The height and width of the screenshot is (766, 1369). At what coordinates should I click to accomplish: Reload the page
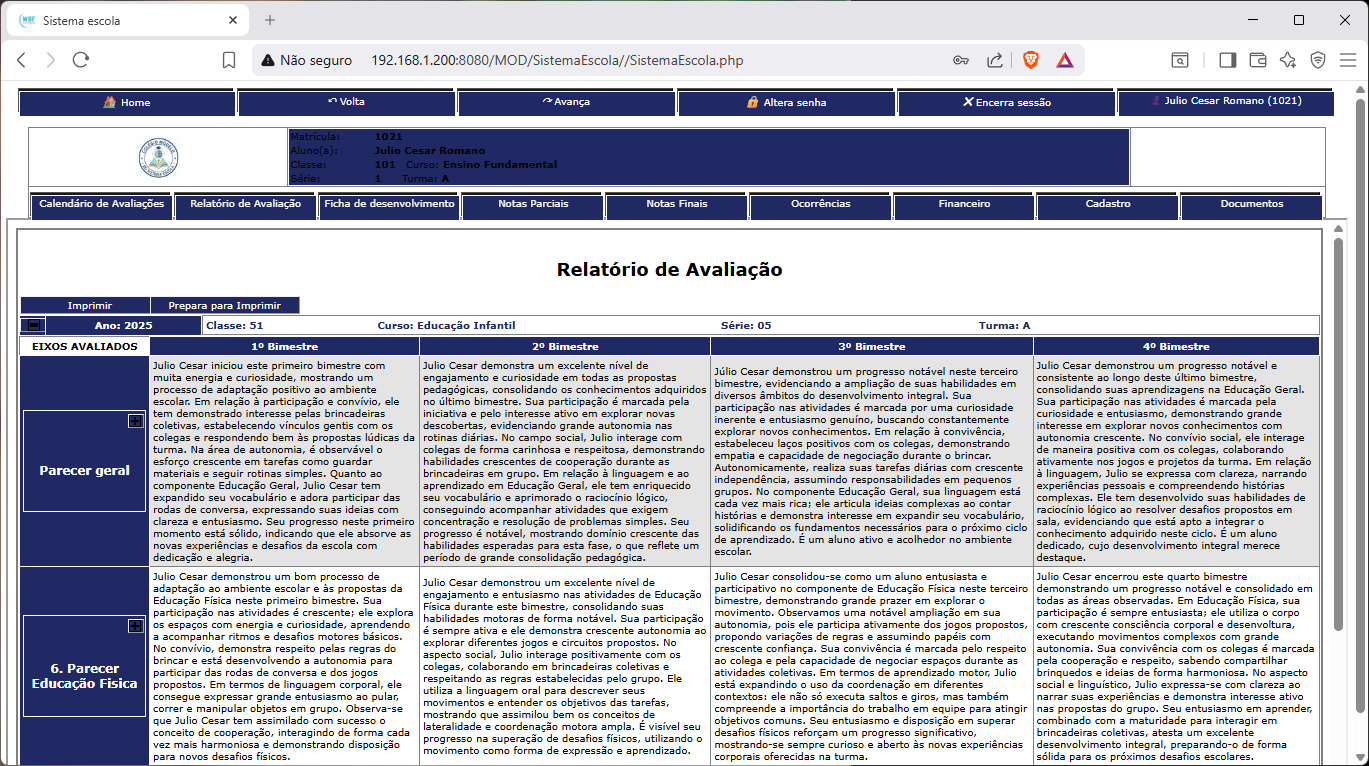point(81,60)
